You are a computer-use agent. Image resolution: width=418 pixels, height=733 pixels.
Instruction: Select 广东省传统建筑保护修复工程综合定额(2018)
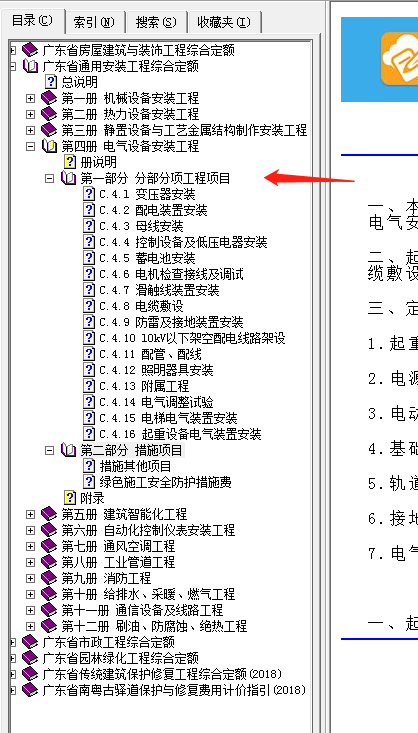click(162, 674)
